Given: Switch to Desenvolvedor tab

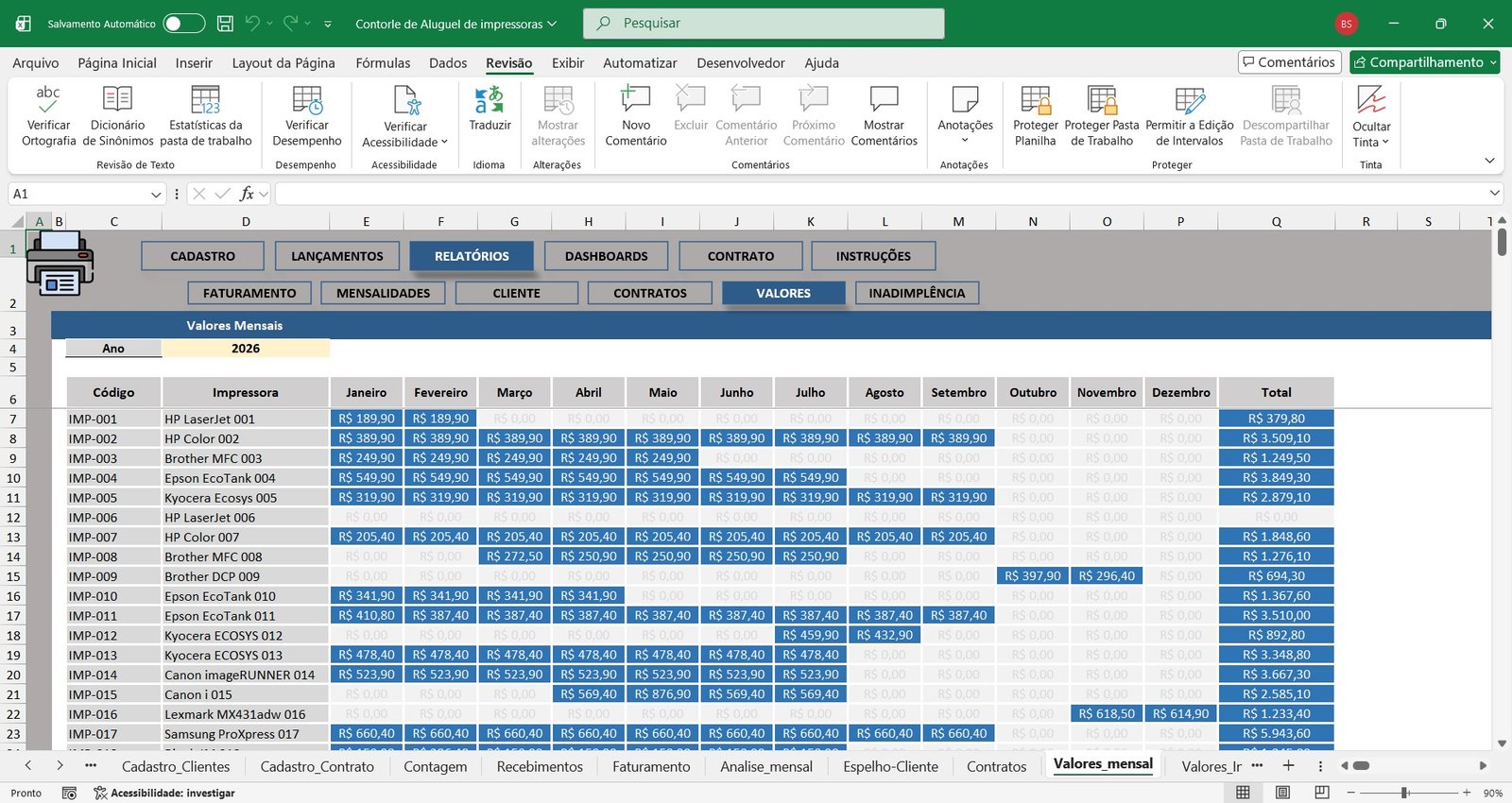Looking at the screenshot, I should click(x=741, y=63).
